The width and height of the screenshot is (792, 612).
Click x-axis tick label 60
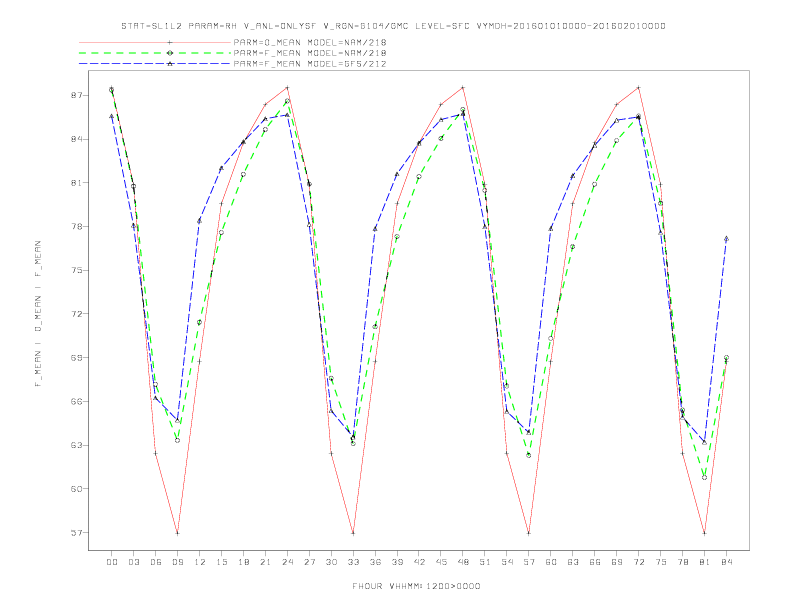[x=551, y=562]
